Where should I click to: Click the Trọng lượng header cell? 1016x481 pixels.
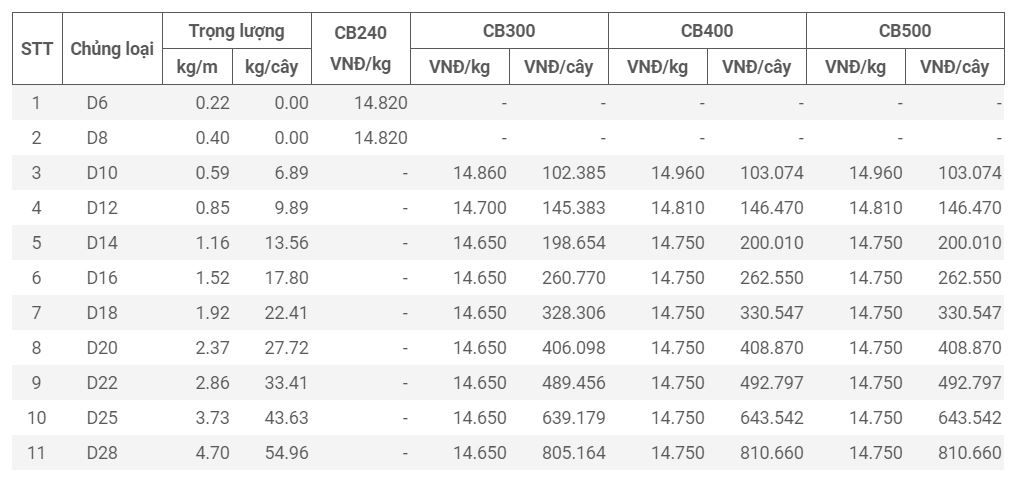click(x=237, y=31)
